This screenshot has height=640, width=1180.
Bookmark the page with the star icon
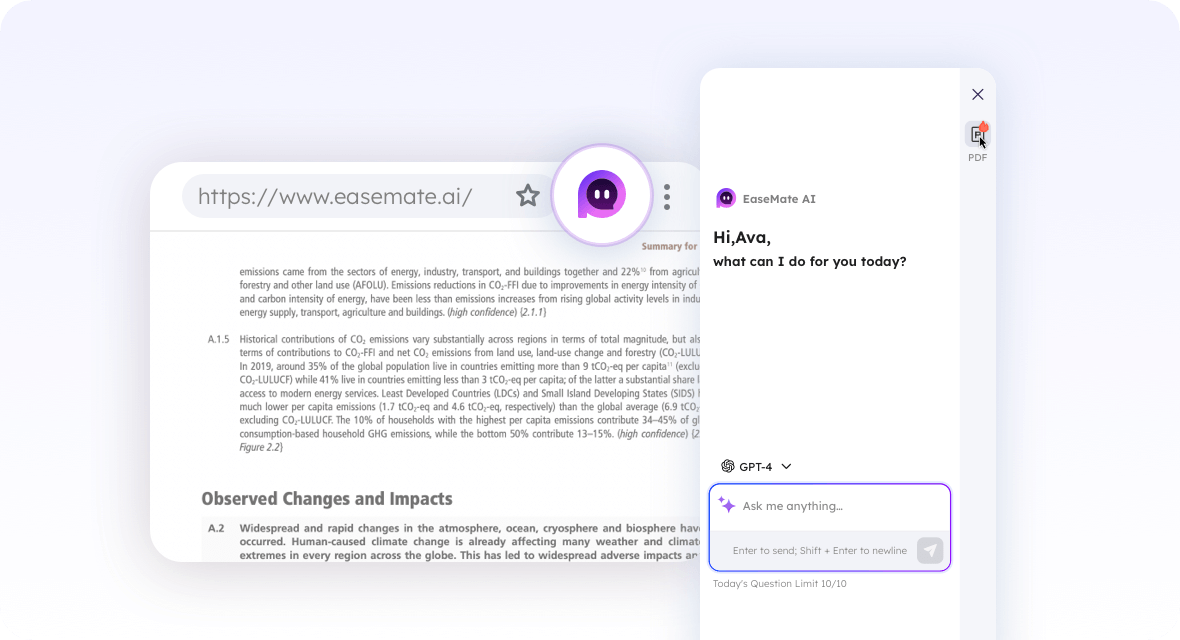(x=527, y=196)
